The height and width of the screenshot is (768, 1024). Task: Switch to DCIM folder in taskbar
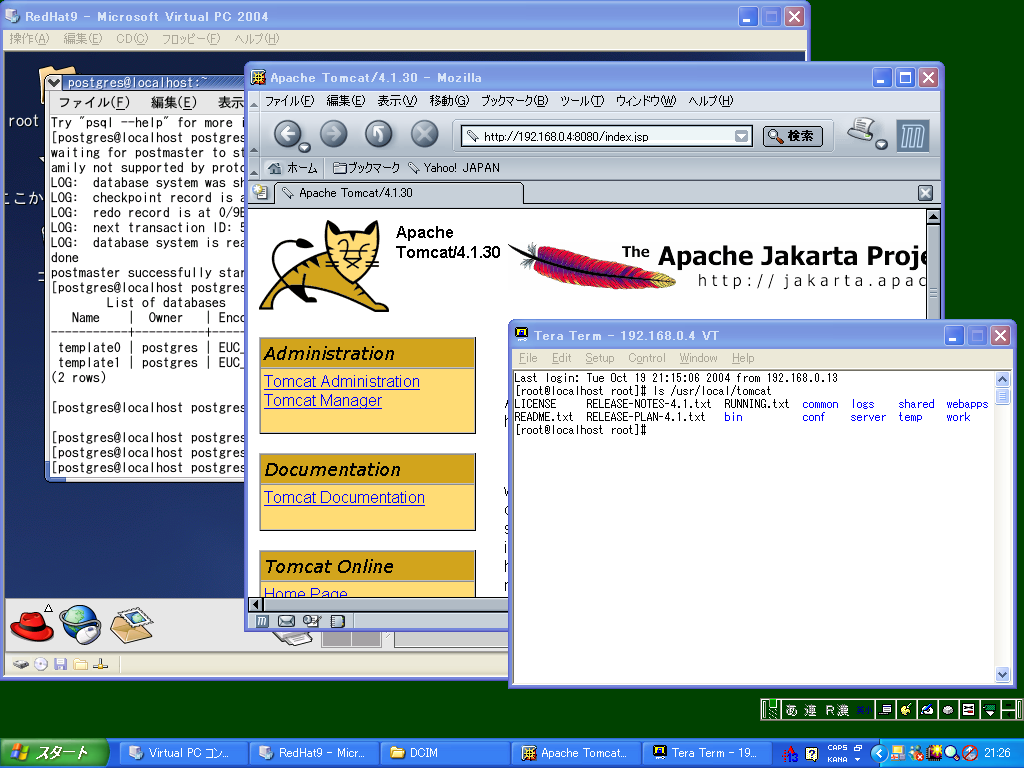pyautogui.click(x=445, y=753)
